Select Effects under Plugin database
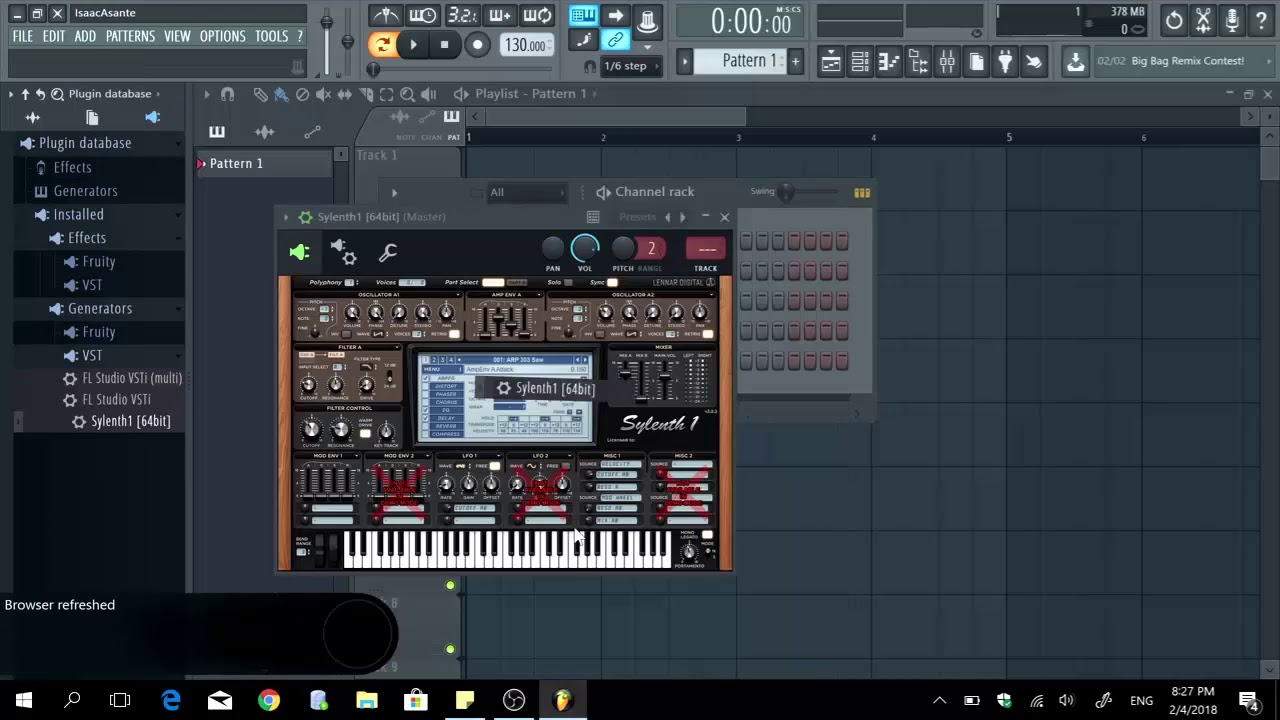The width and height of the screenshot is (1280, 720). pyautogui.click(x=72, y=167)
